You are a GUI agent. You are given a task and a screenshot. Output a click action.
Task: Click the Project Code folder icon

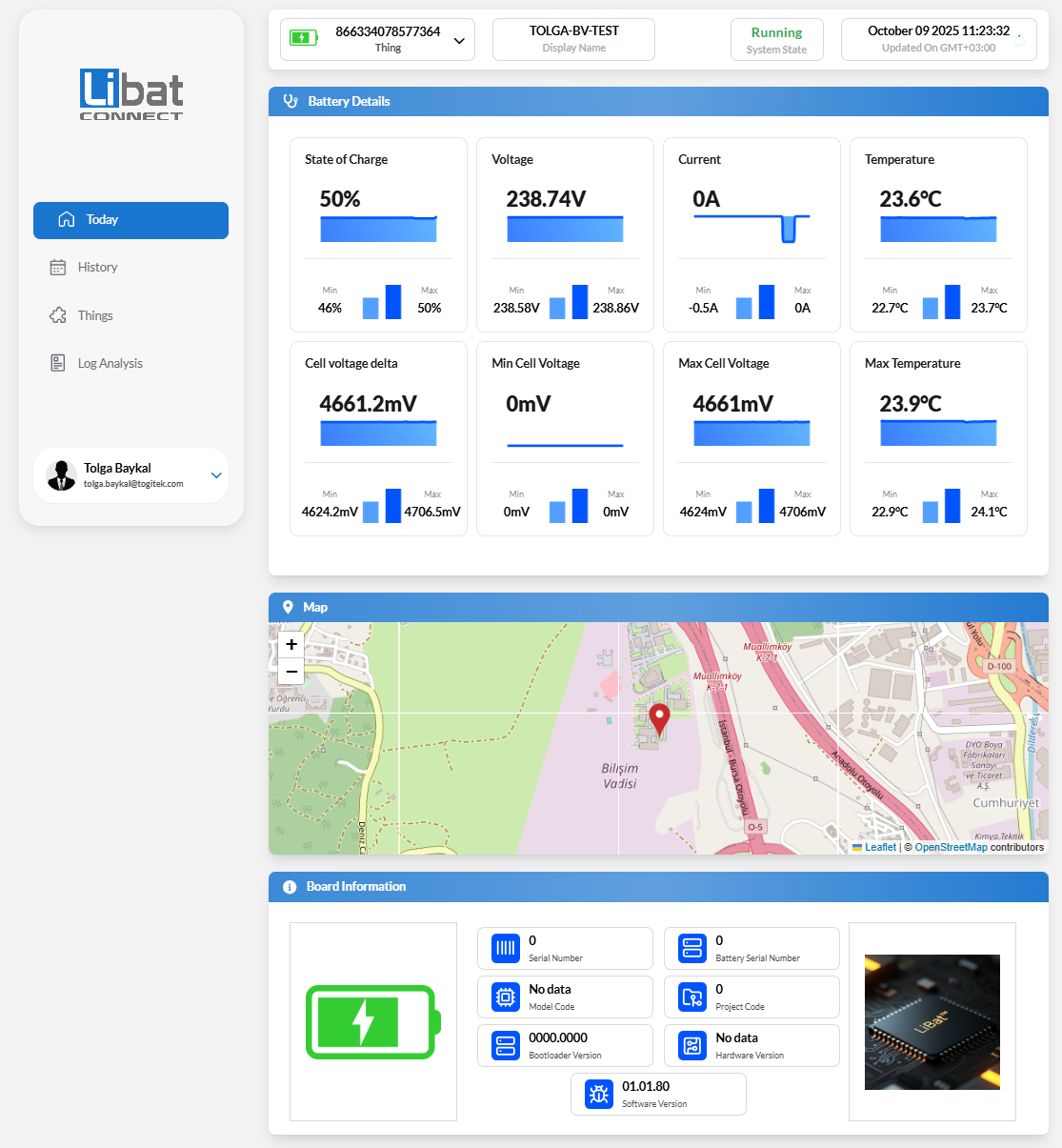(691, 997)
